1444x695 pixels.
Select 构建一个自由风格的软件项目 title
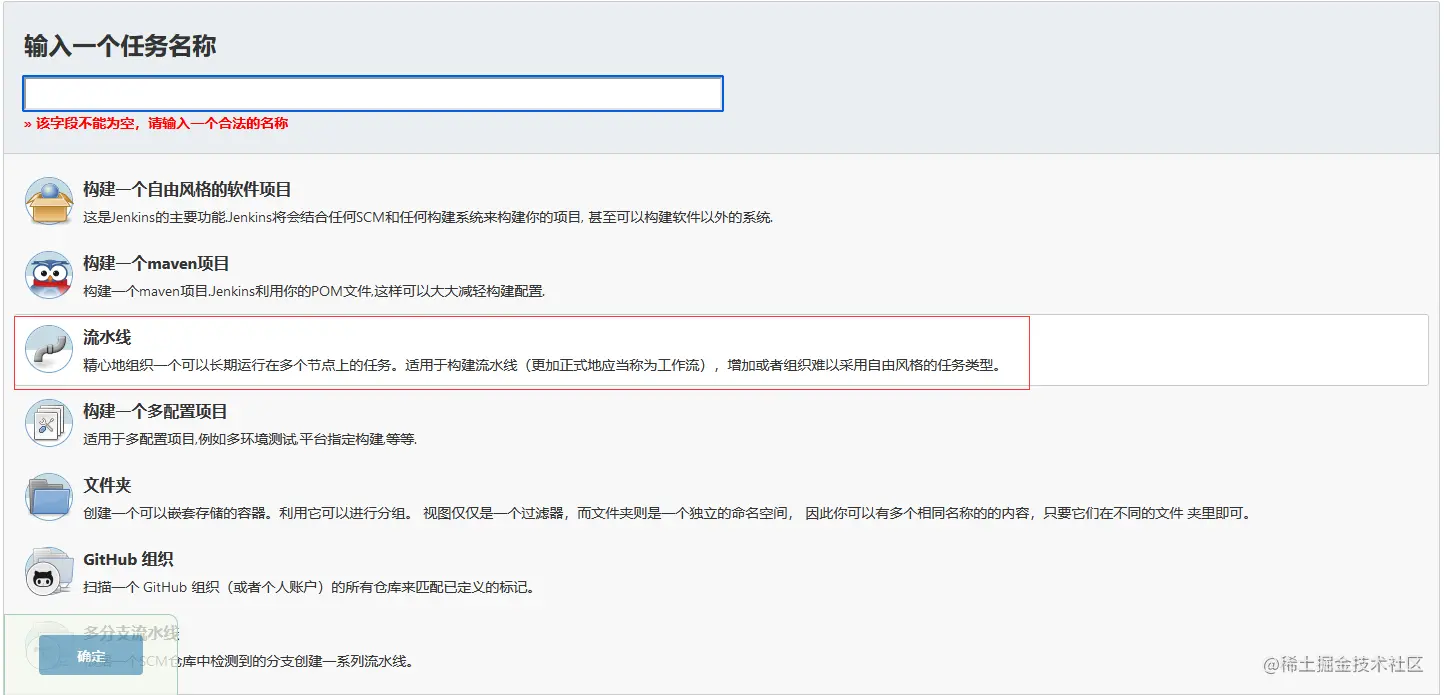187,189
